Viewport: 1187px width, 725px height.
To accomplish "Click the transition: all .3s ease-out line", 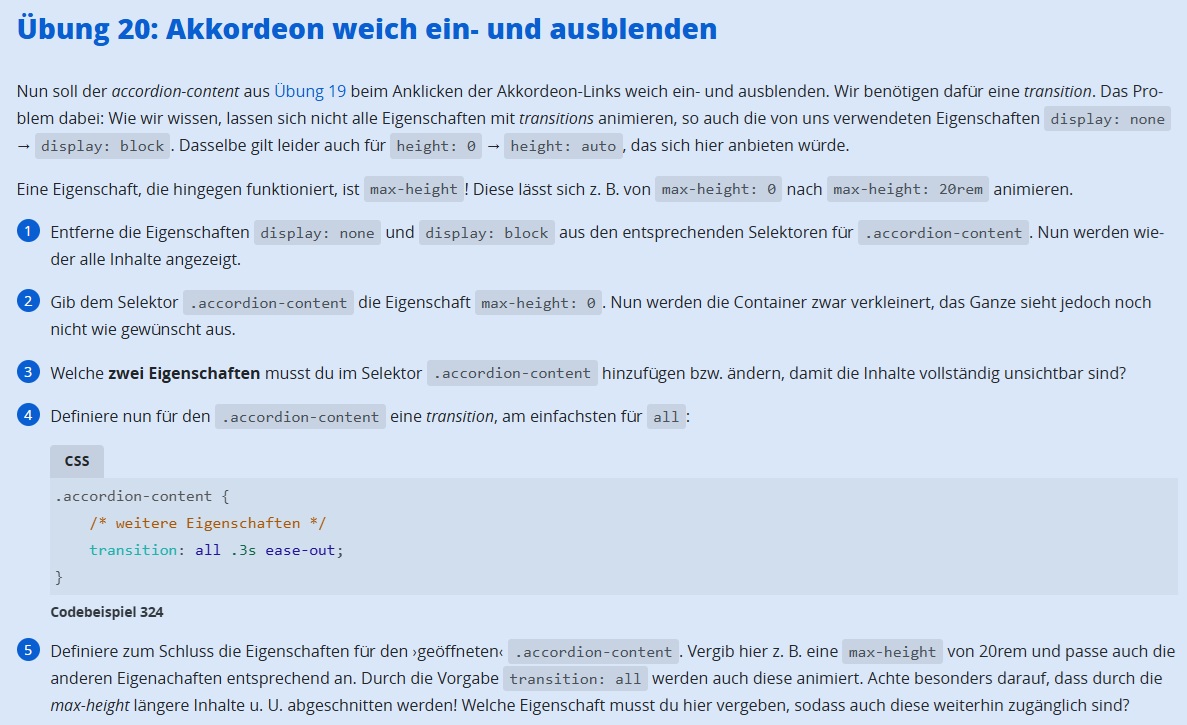I will (x=216, y=550).
